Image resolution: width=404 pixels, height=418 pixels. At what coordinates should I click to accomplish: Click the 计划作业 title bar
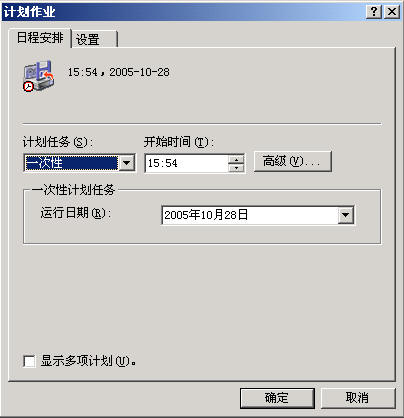tap(183, 12)
